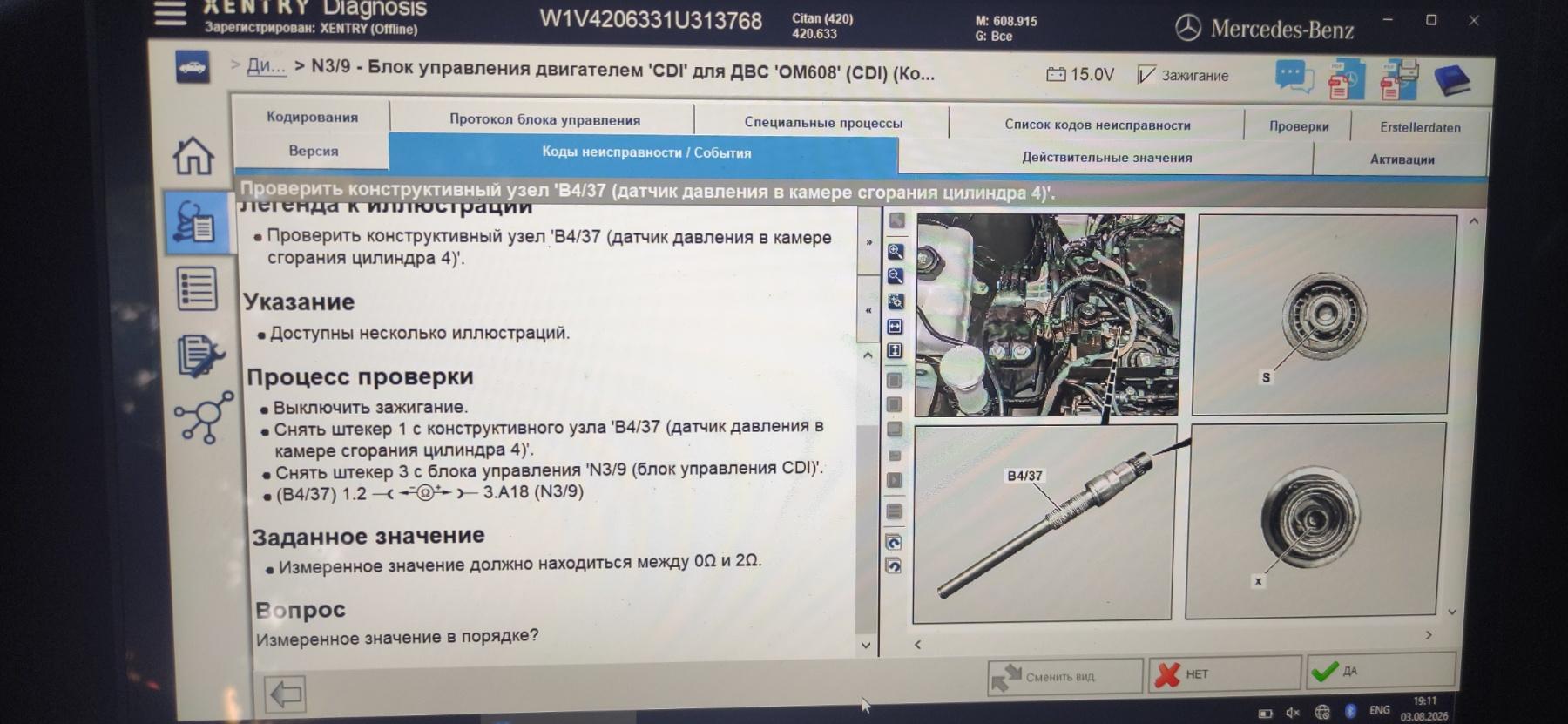The height and width of the screenshot is (724, 1568).
Task: Click the question 'Измеренное значение в порядке?'
Action: point(397,637)
